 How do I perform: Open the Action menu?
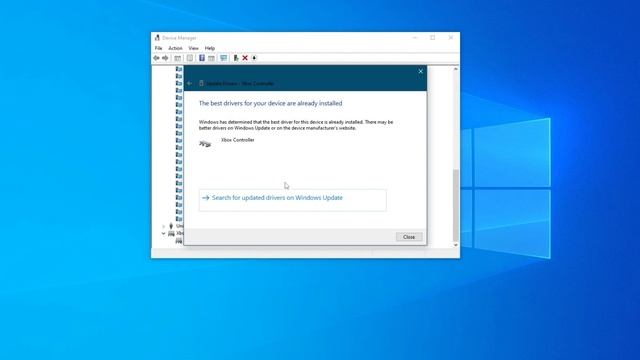[x=176, y=48]
